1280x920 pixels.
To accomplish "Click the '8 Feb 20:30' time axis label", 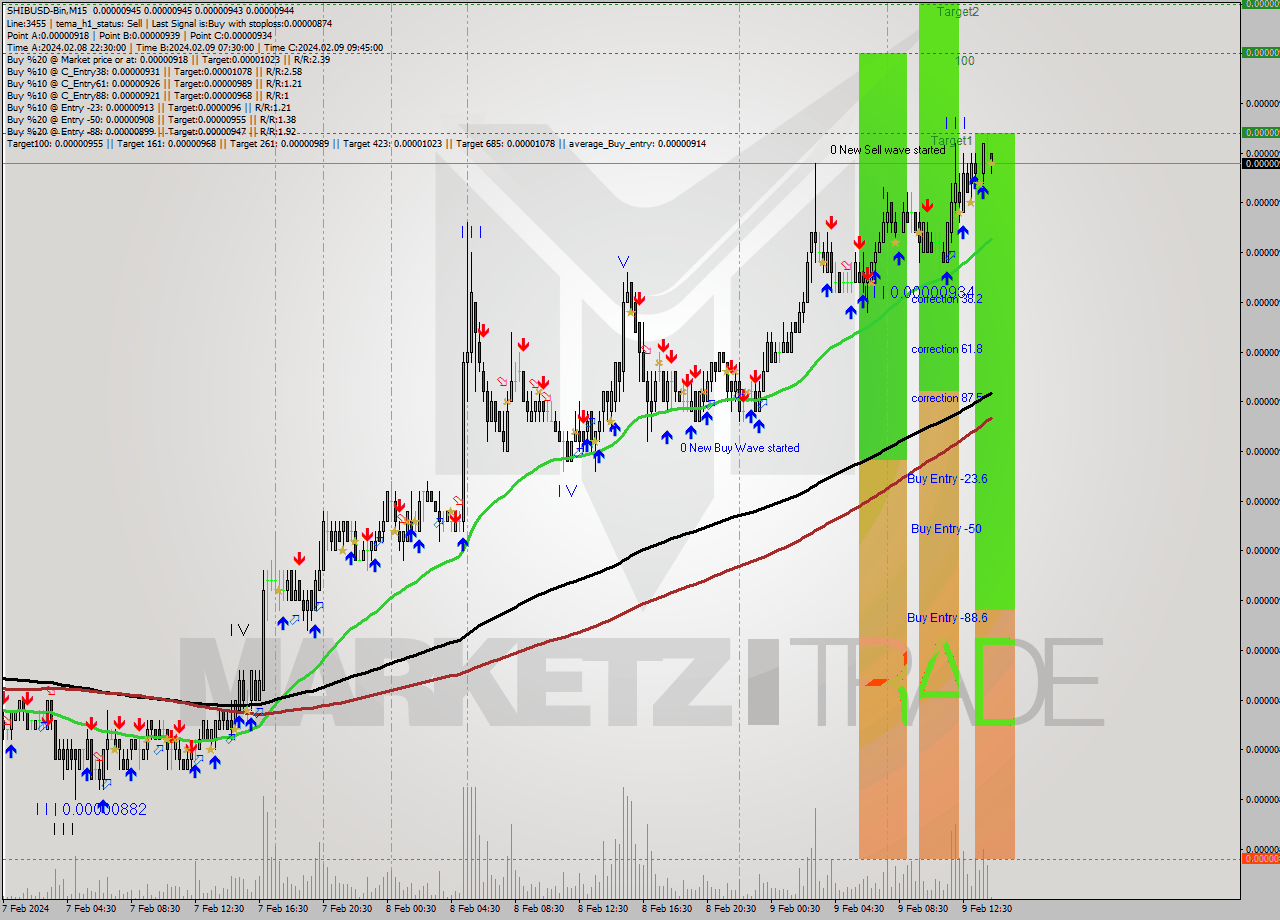I will [731, 909].
